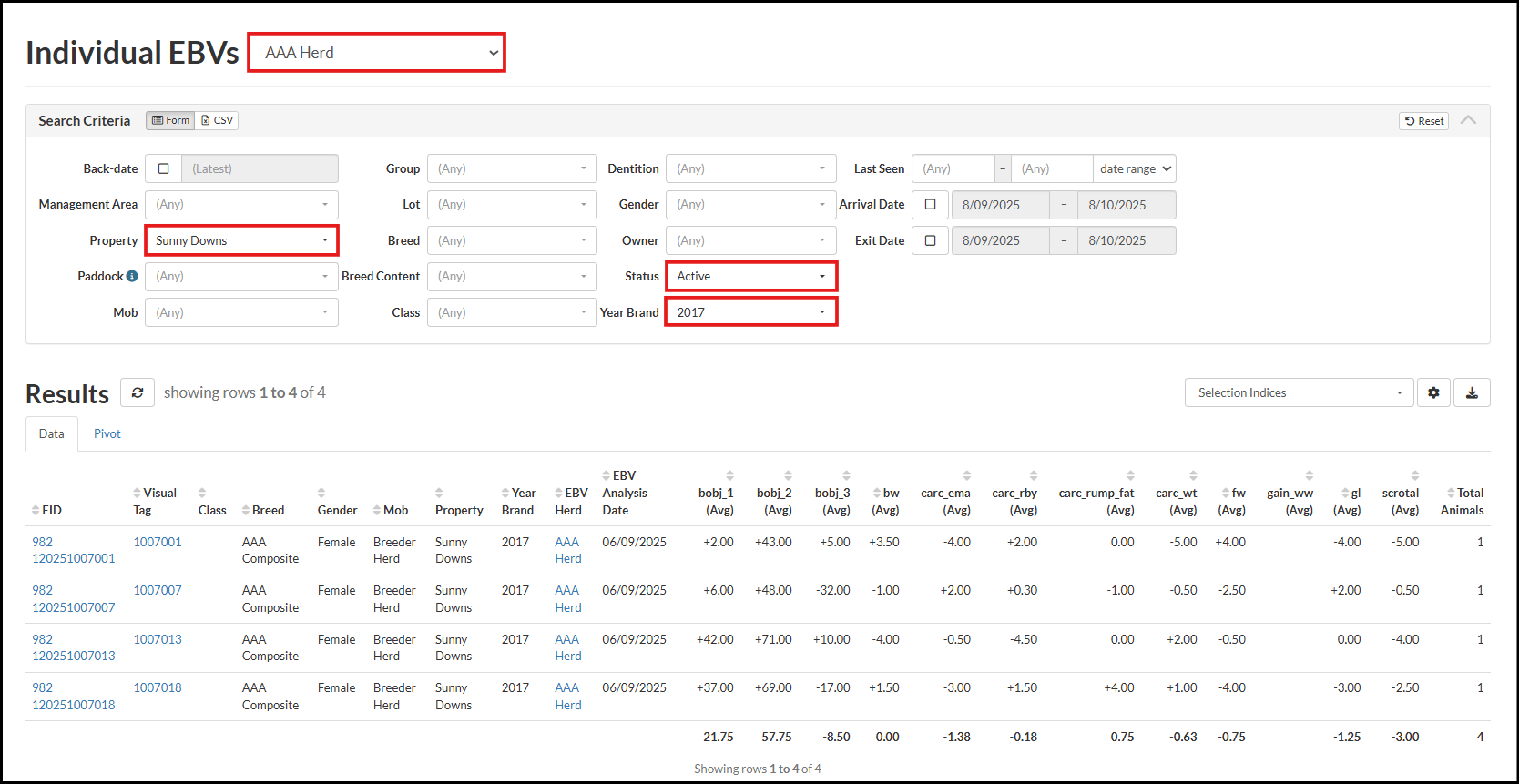Enable the Back-date checkbox
The image size is (1519, 784).
164,168
